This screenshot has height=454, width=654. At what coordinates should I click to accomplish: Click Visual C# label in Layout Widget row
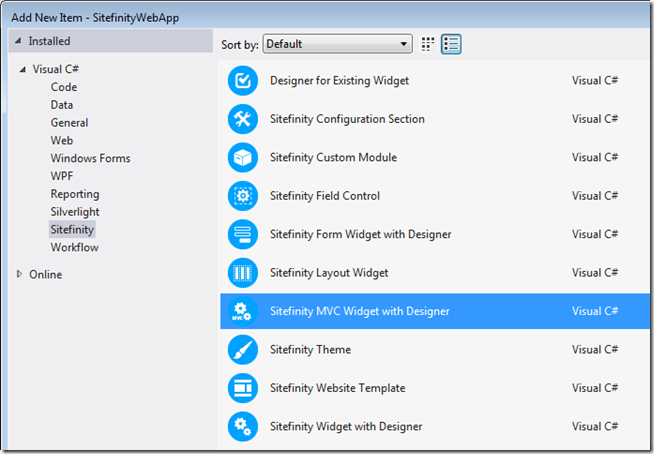(595, 273)
